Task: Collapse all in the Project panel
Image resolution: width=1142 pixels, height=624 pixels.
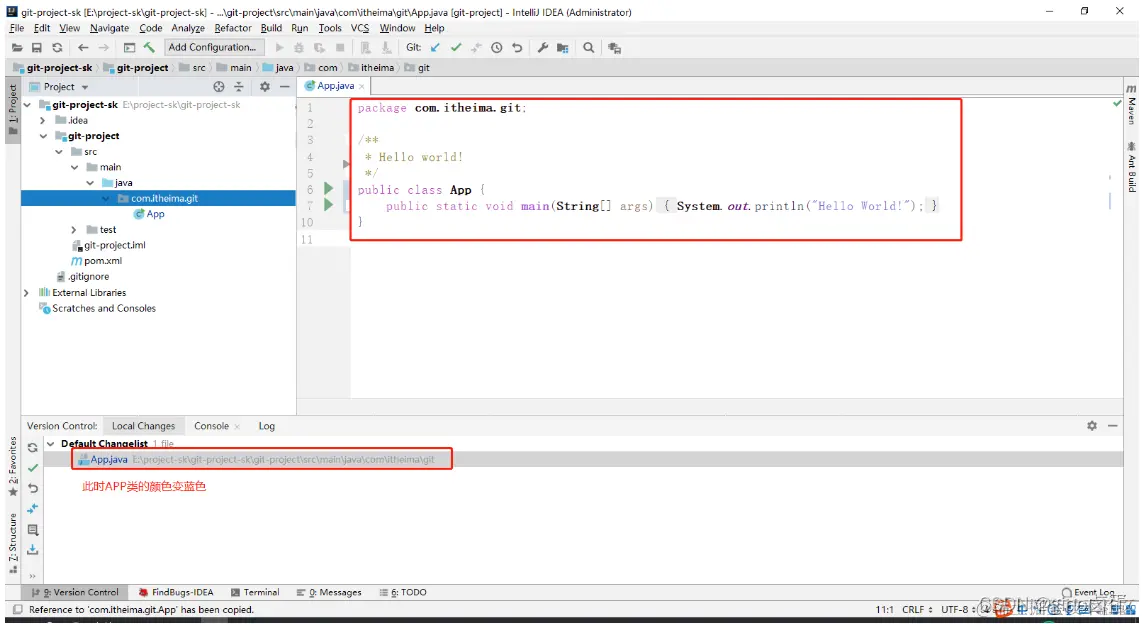Action: 239,87
